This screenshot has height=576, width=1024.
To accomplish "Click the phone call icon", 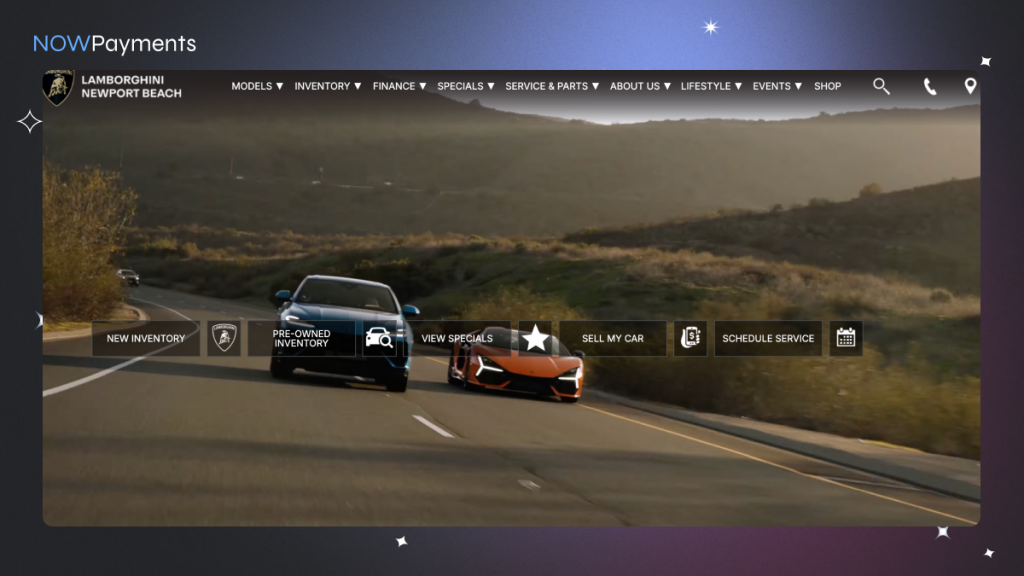I will [930, 86].
